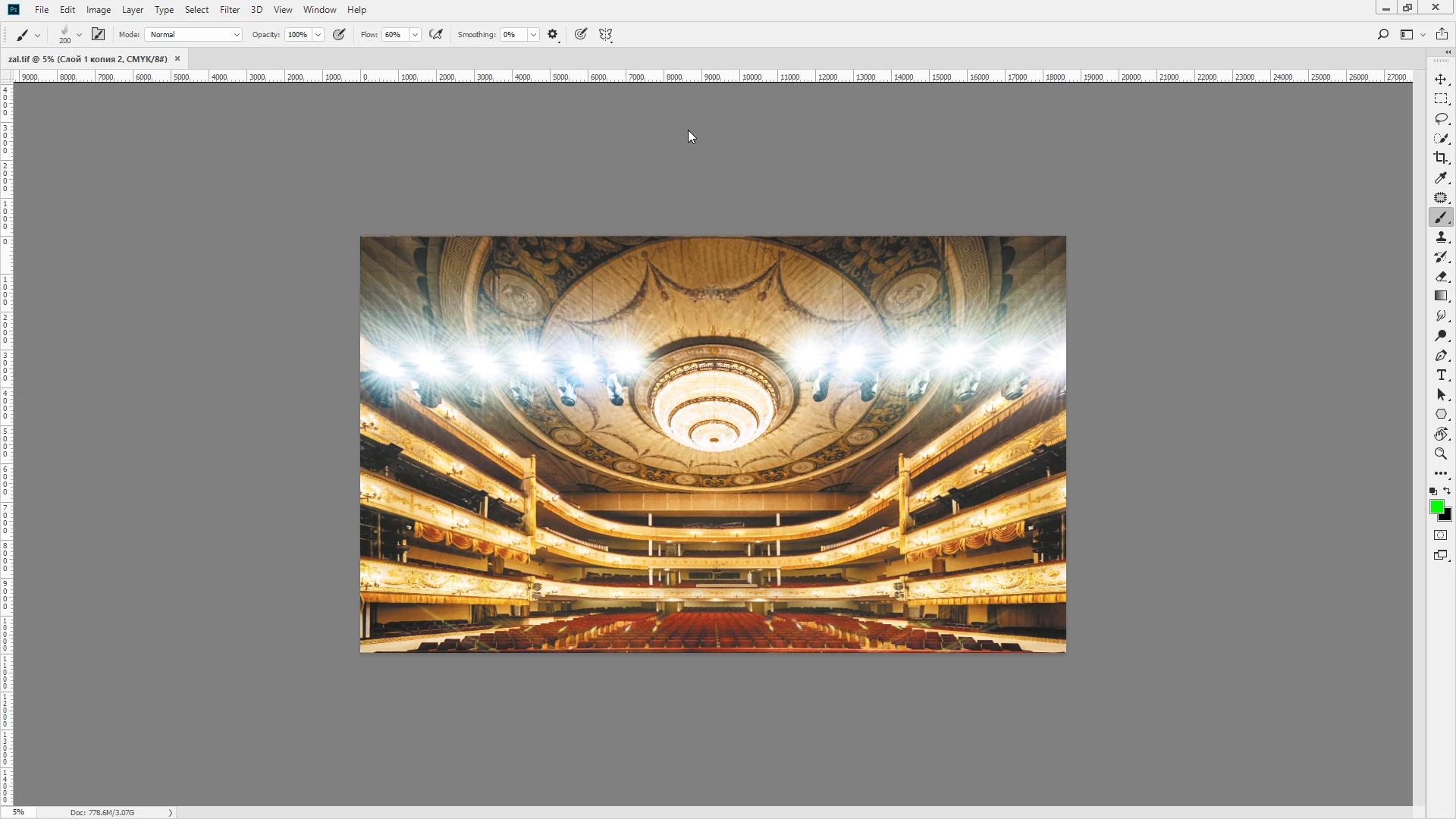Expand the Opacity value dropdown arrow
This screenshot has width=1456, height=819.
(x=318, y=34)
